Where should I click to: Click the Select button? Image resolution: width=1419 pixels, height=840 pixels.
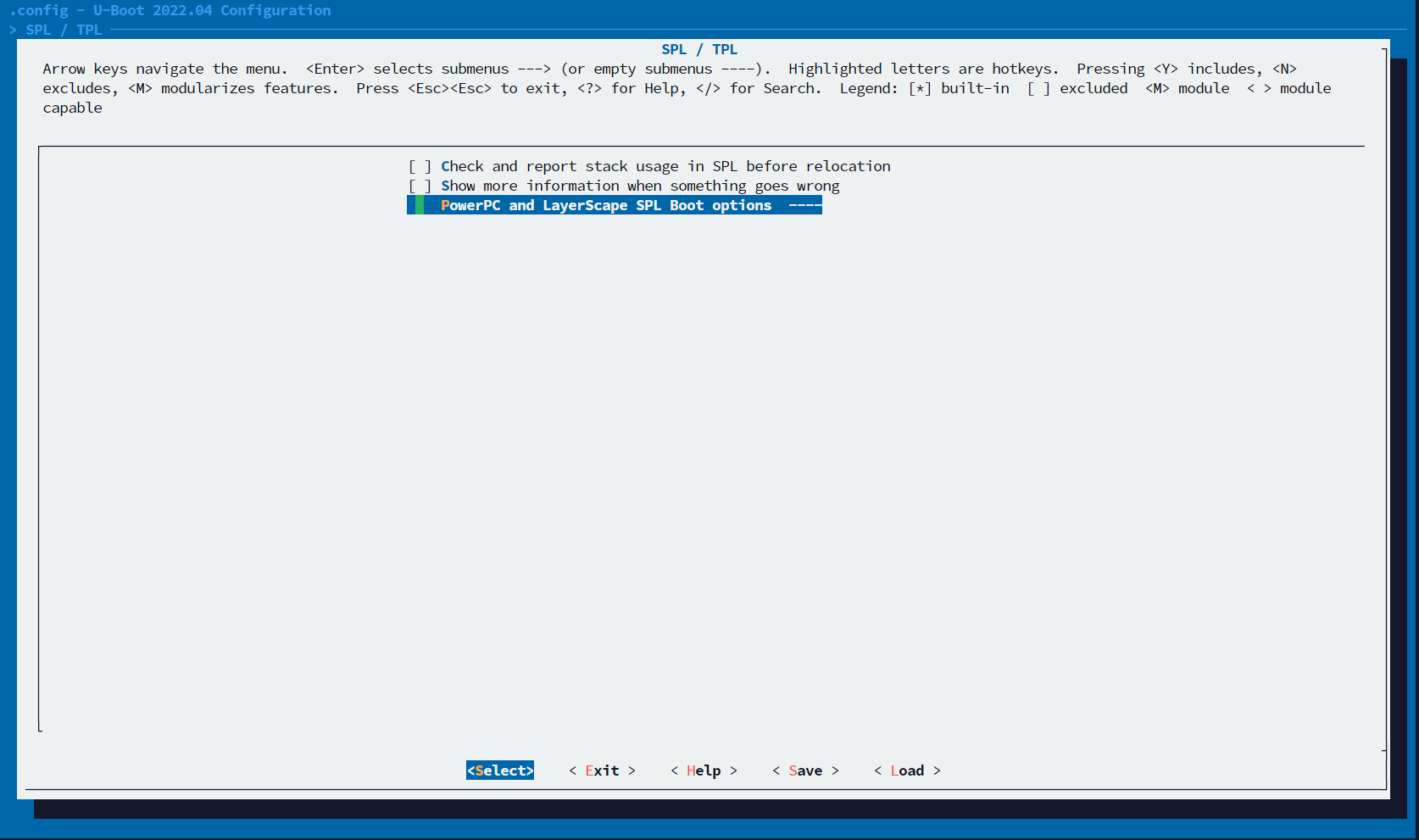pyautogui.click(x=500, y=770)
